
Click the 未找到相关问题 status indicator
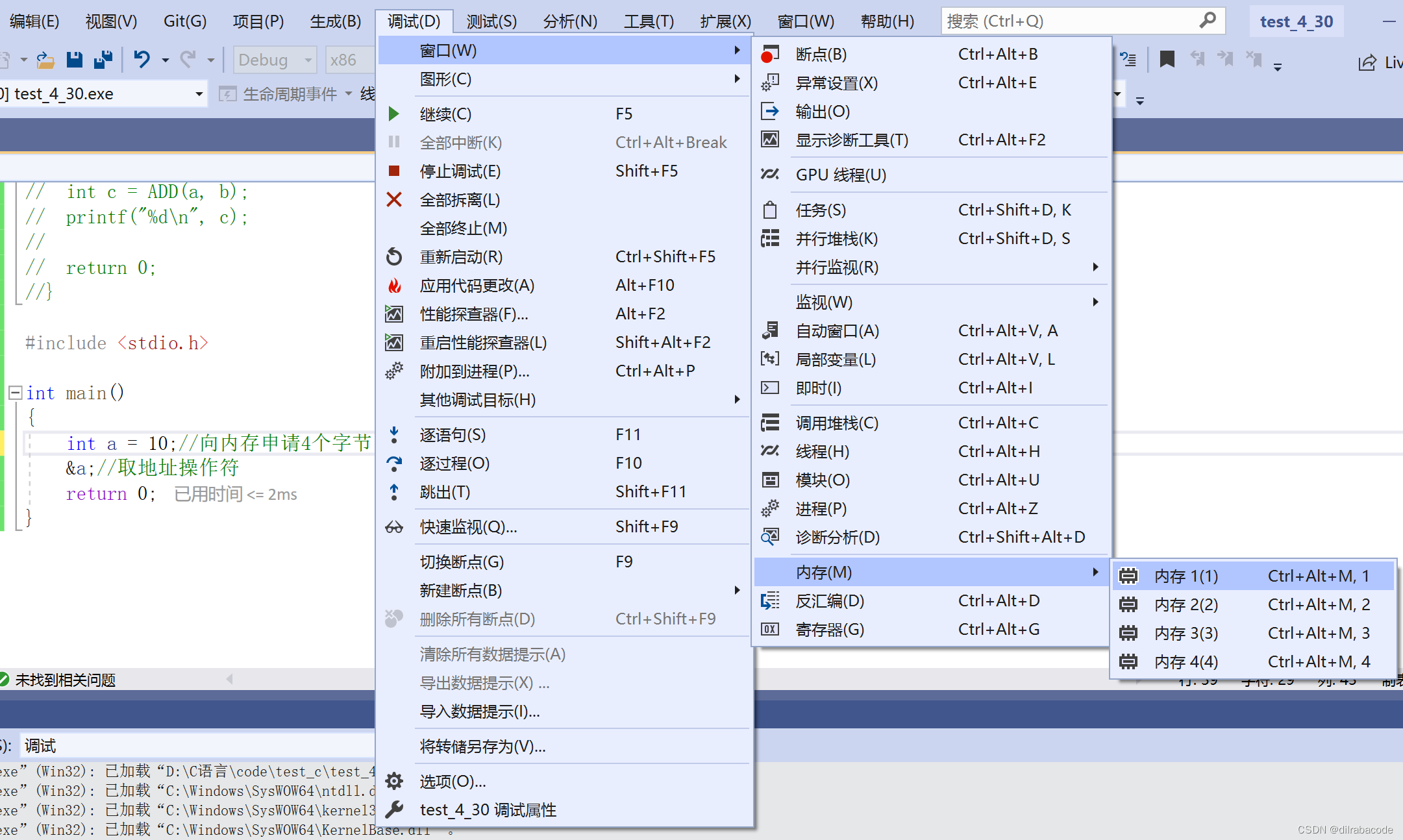58,680
